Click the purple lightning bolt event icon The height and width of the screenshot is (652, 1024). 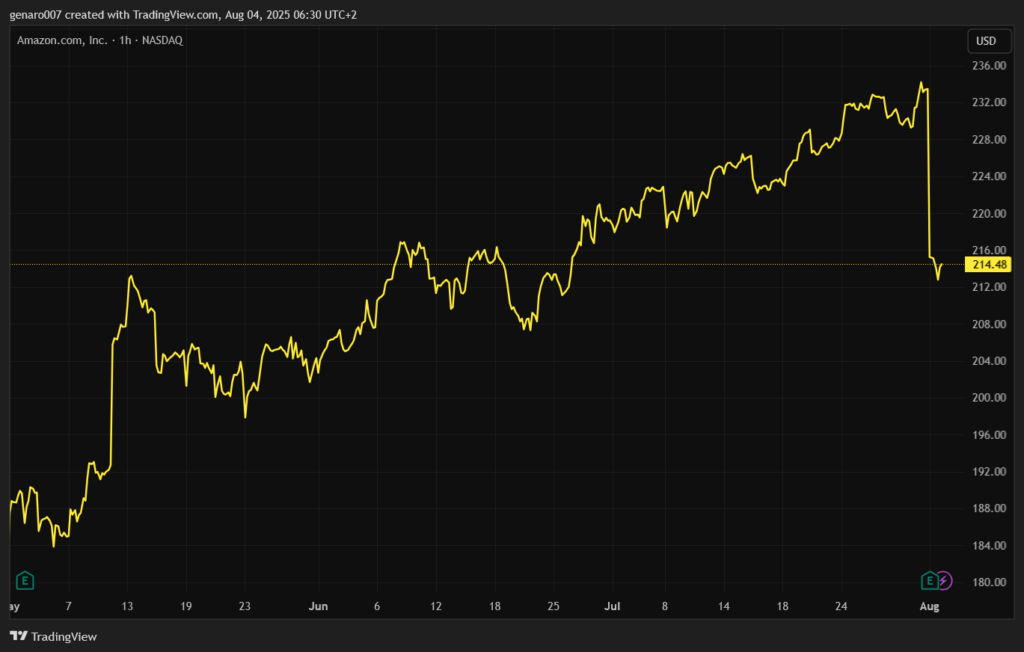pos(945,580)
